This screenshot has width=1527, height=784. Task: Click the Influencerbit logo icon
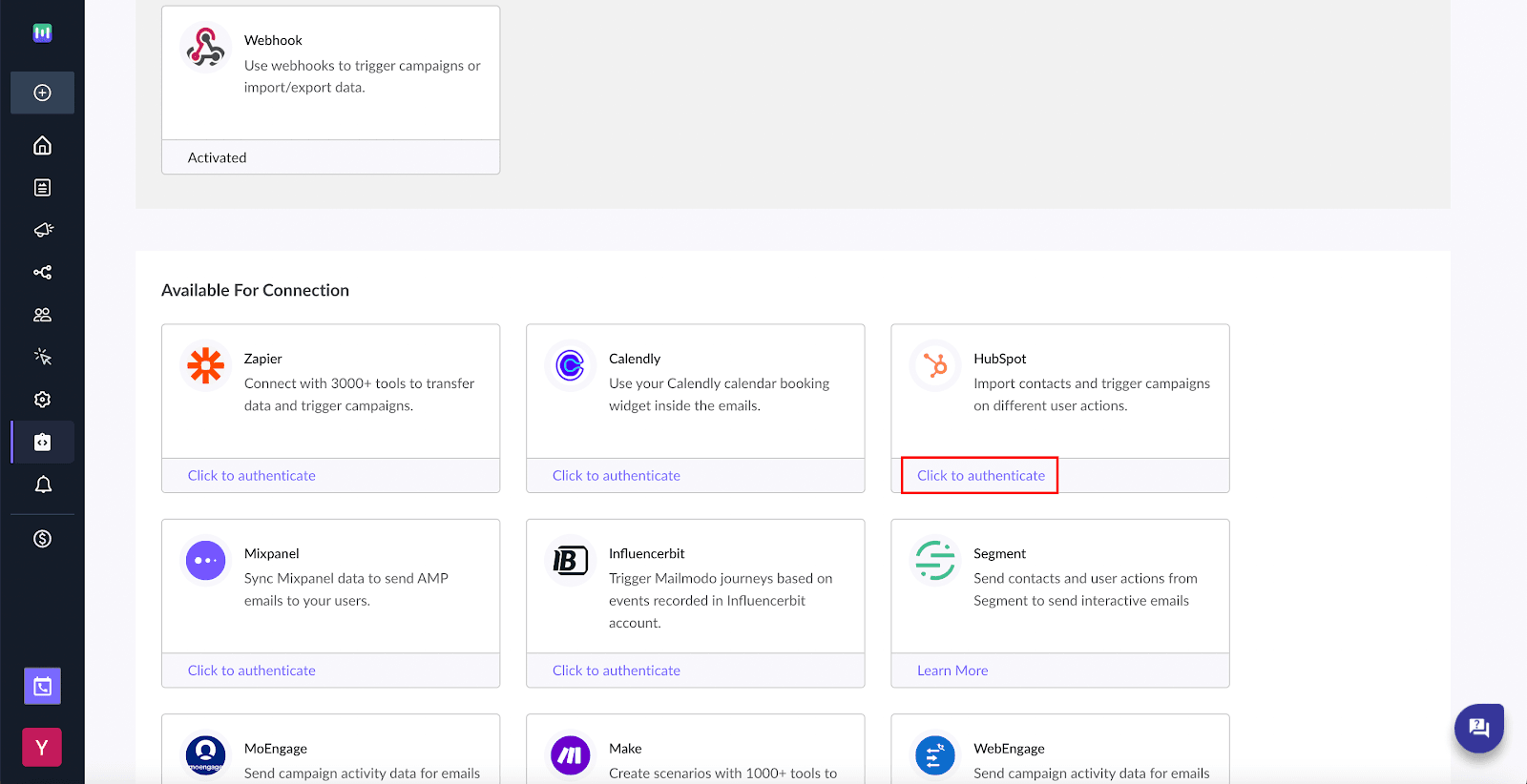tap(570, 561)
